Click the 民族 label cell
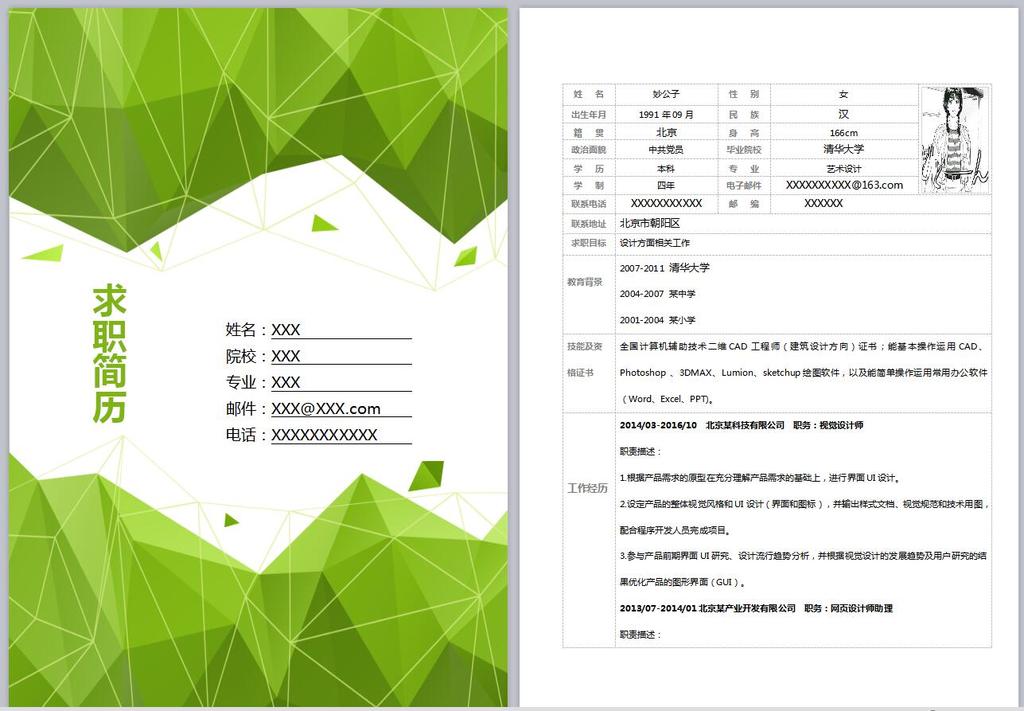Viewport: 1024px width, 711px height. point(744,114)
